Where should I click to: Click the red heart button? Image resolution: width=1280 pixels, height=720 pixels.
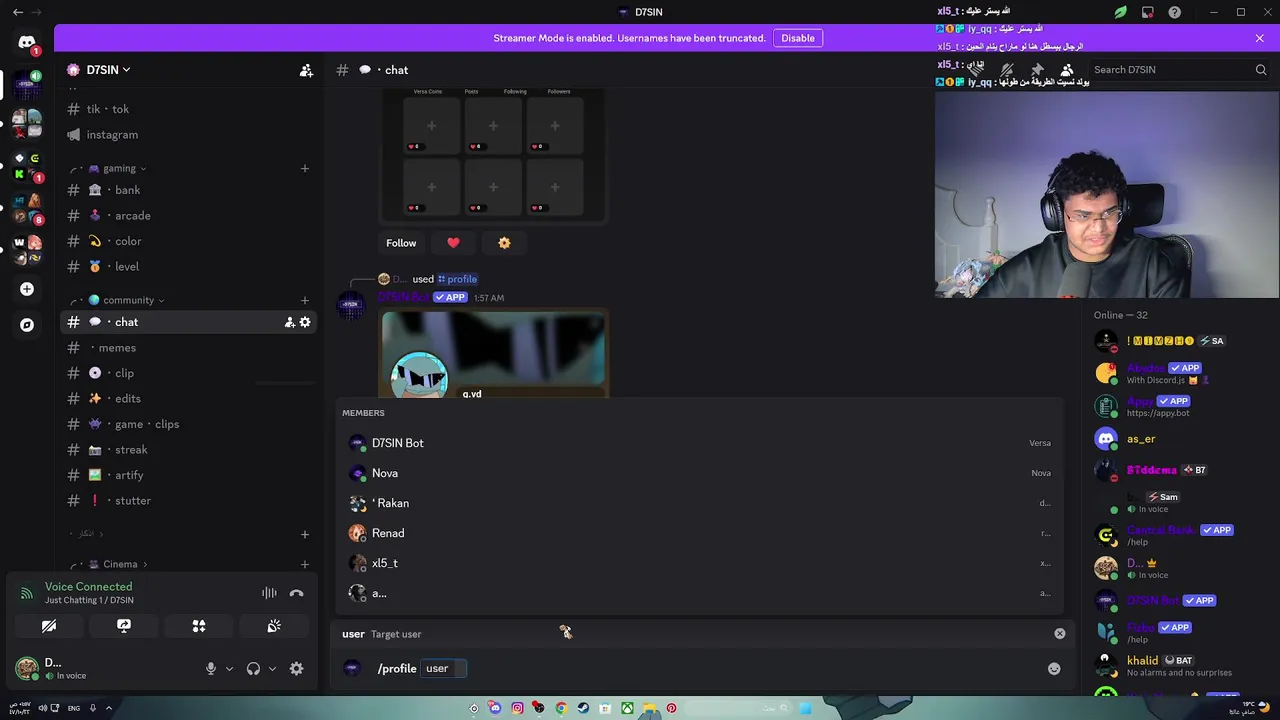(x=453, y=243)
